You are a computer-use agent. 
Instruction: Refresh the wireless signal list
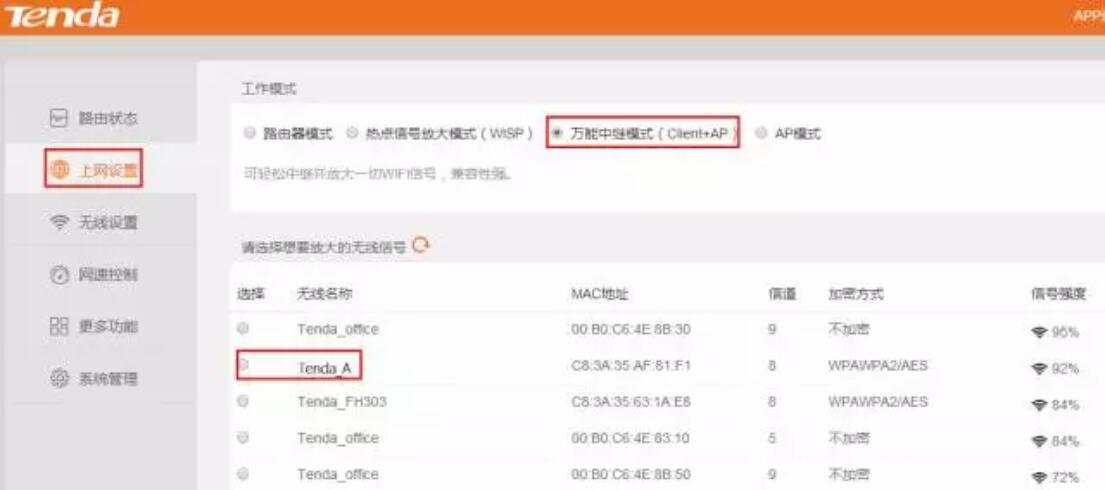pos(421,245)
